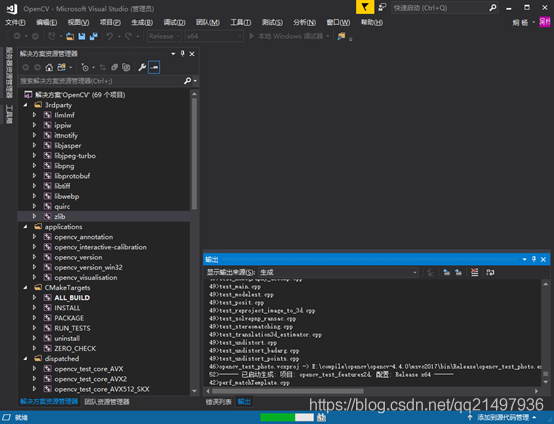
Task: Click the Undo toolbar icon
Action: point(110,36)
